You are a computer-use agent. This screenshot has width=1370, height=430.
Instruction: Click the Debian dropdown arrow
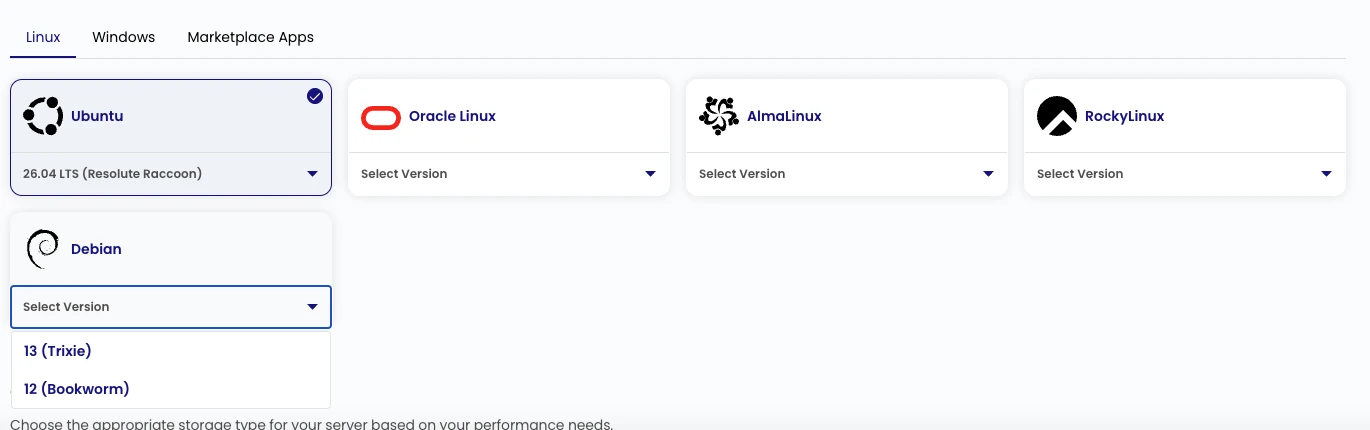[313, 307]
